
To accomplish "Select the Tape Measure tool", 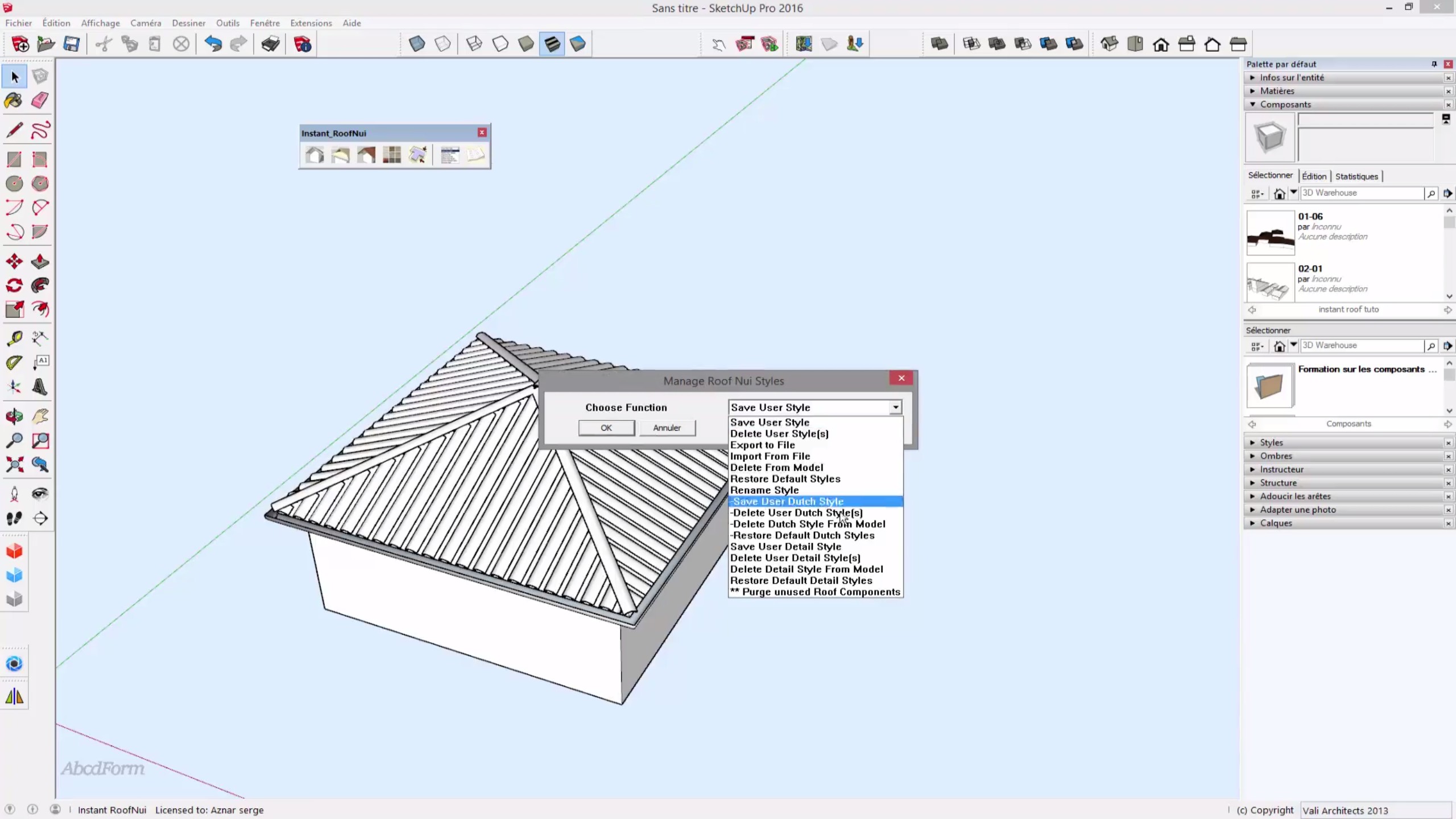I will click(14, 338).
